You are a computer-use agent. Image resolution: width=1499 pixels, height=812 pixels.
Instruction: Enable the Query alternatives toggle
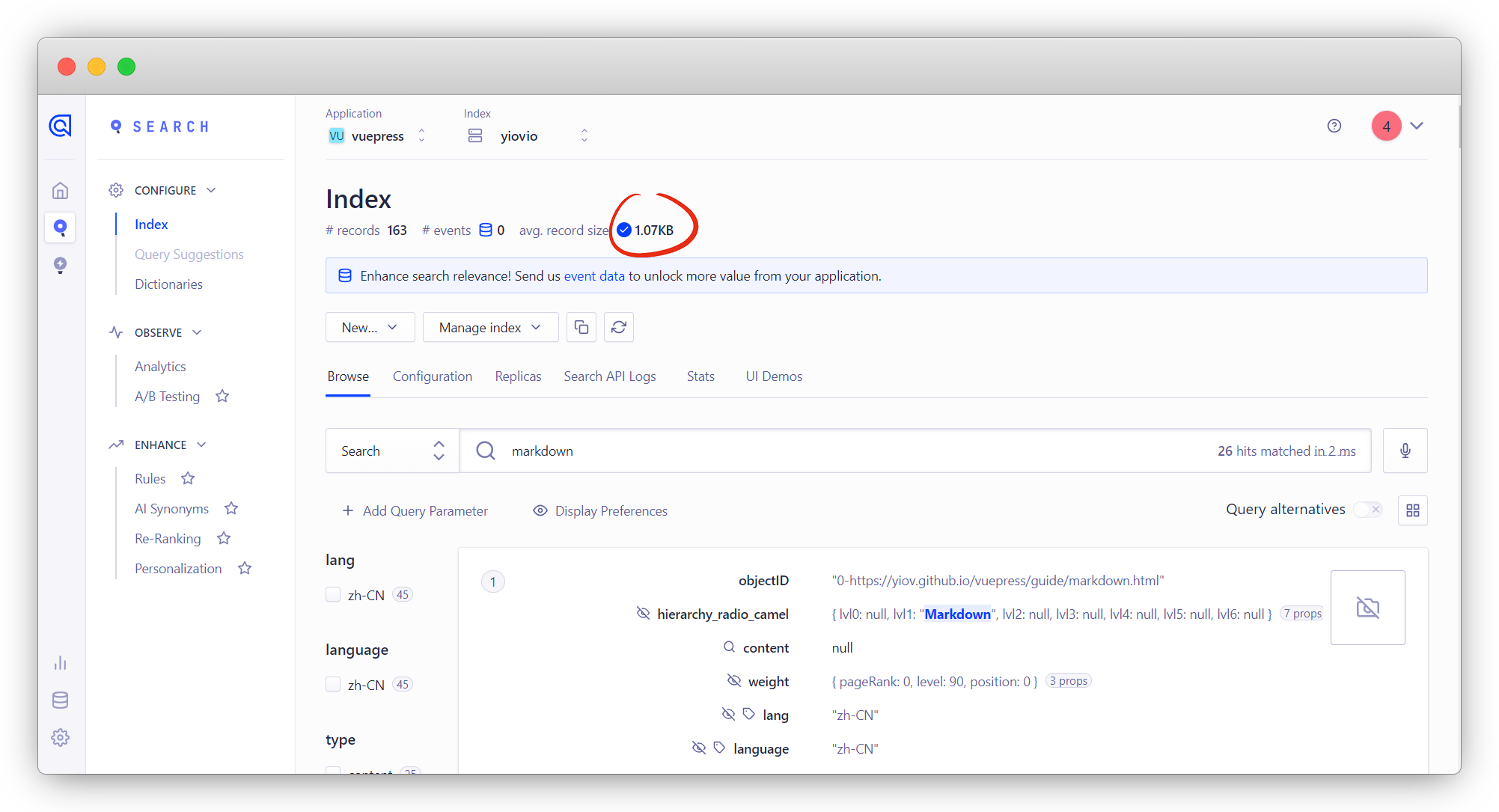click(x=1367, y=510)
